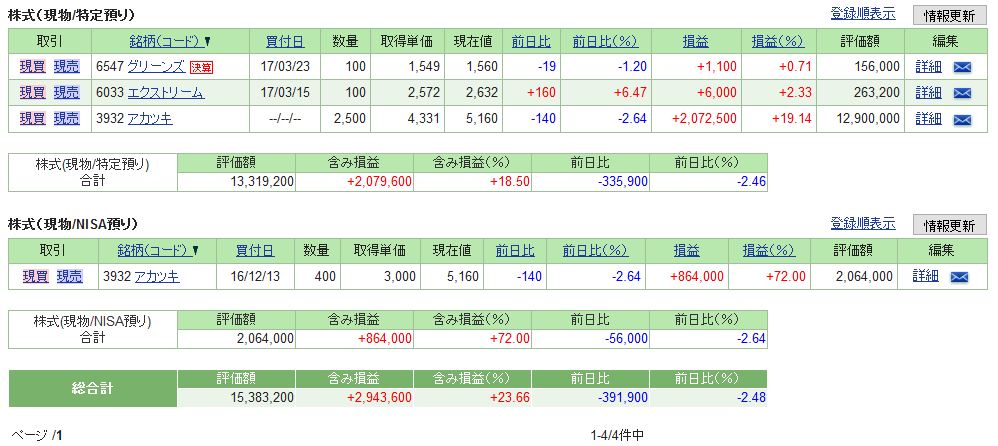This screenshot has width=998, height=446.
Task: Click 現買 for NISA アカツキ row
Action: pyautogui.click(x=36, y=276)
